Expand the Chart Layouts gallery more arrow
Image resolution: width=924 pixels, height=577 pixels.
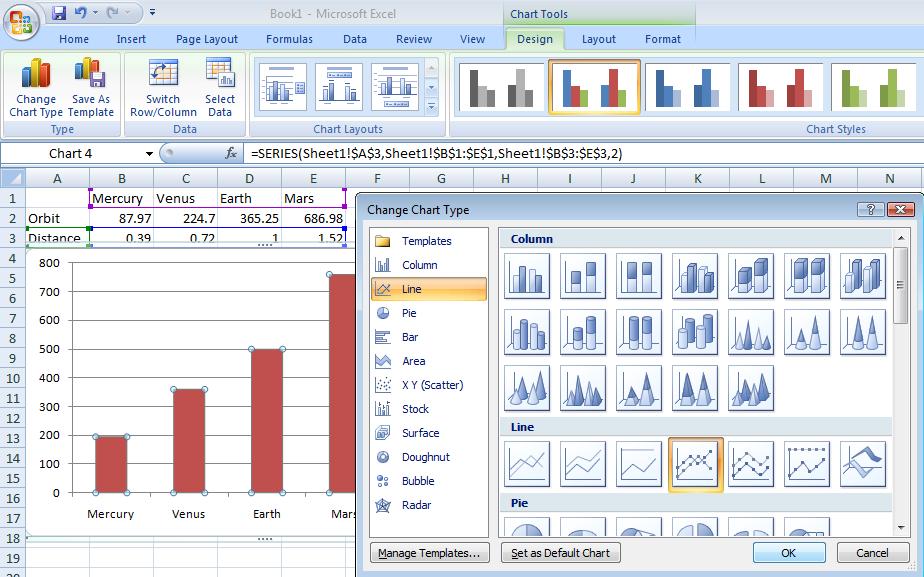(x=432, y=106)
